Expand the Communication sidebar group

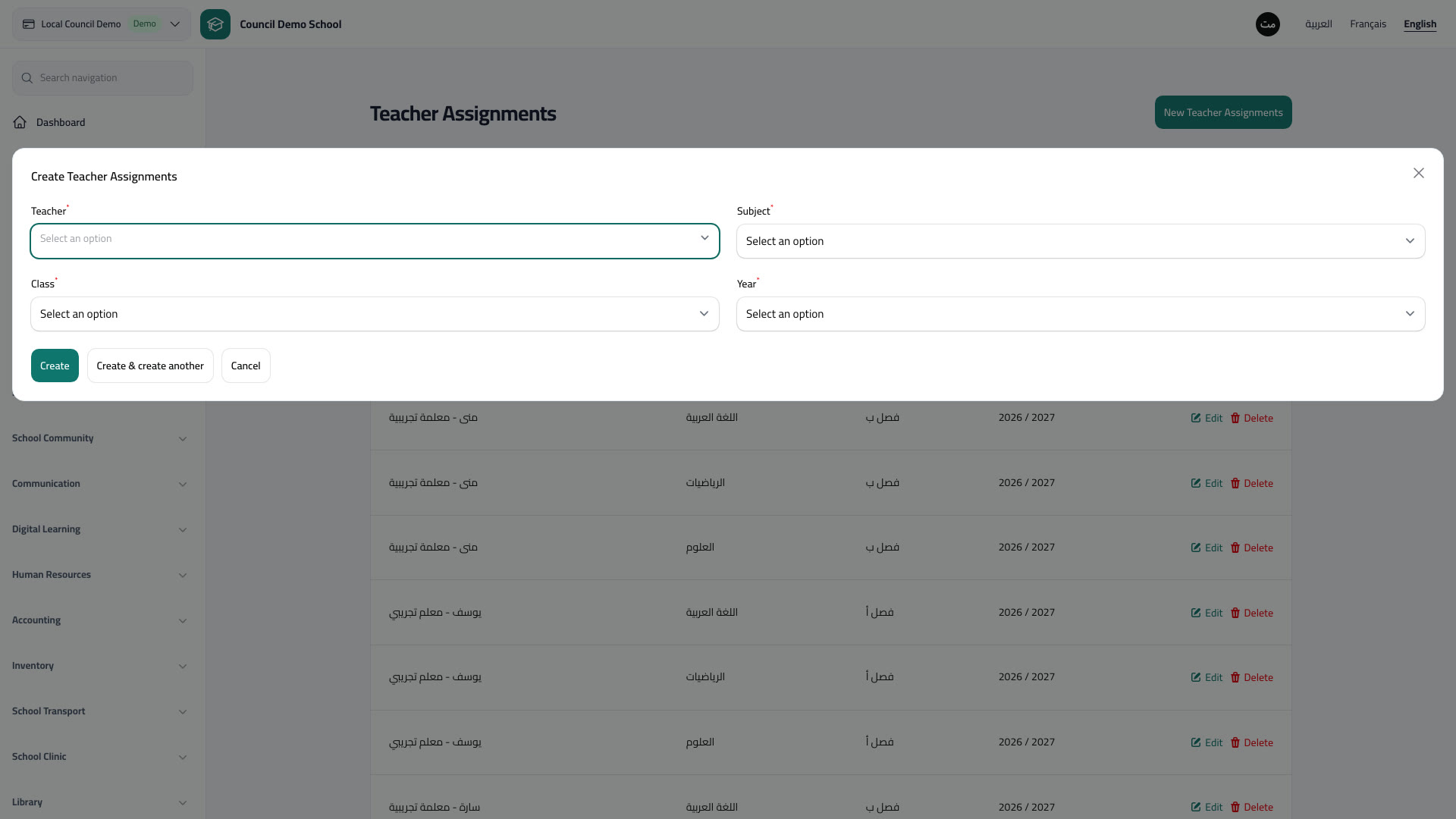tap(99, 484)
